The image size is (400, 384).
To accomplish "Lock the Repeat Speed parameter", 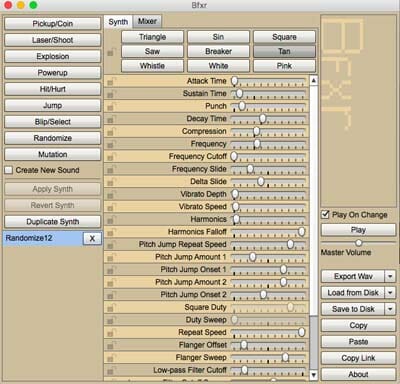I will pos(111,333).
